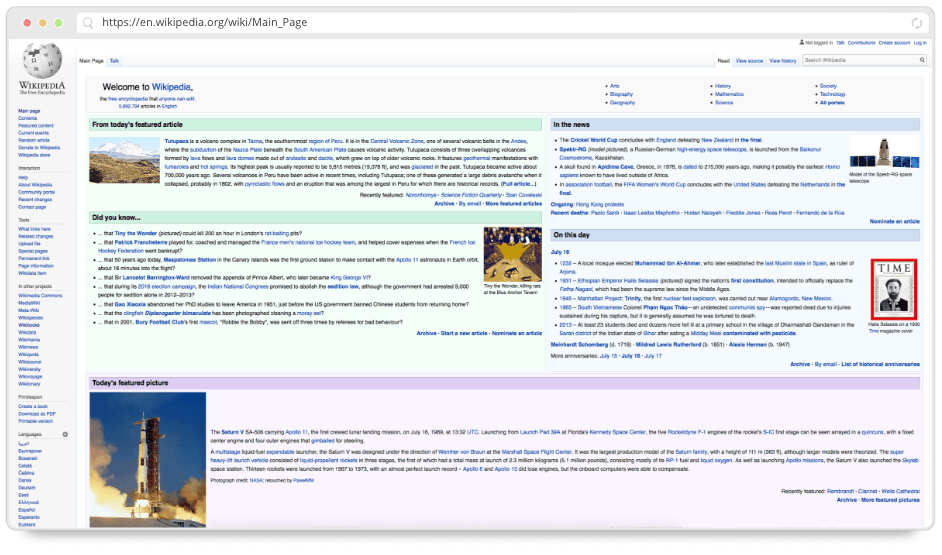Click the Wikipedia globe logo
942x555 pixels.
click(x=42, y=61)
